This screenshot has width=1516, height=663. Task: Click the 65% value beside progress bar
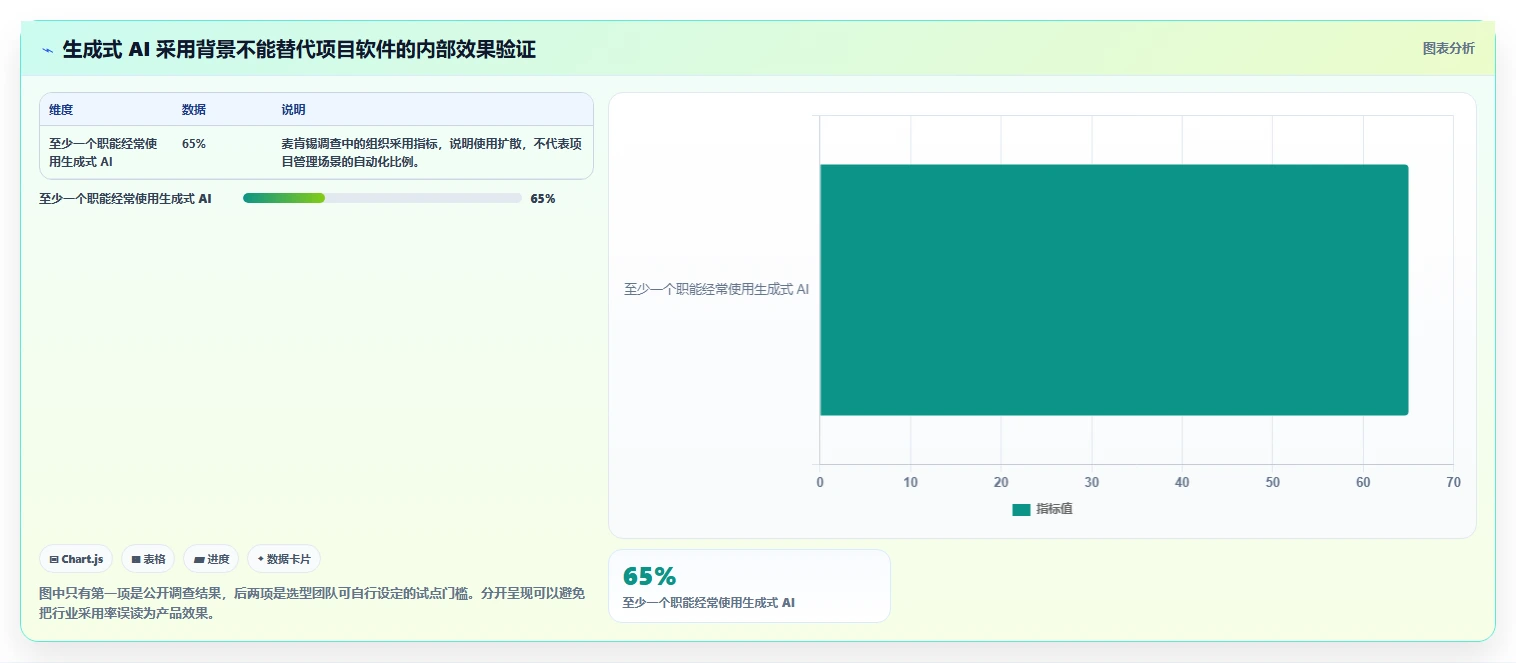(543, 199)
